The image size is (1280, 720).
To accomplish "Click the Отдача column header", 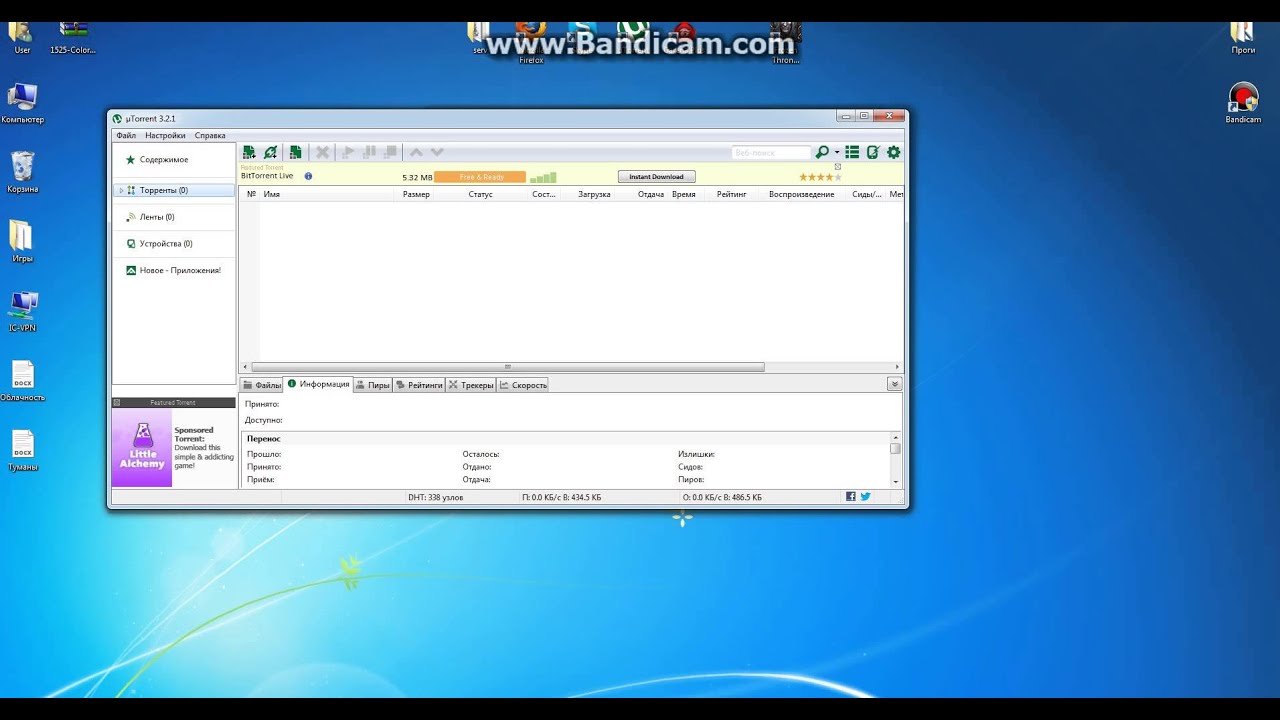I will pos(651,194).
